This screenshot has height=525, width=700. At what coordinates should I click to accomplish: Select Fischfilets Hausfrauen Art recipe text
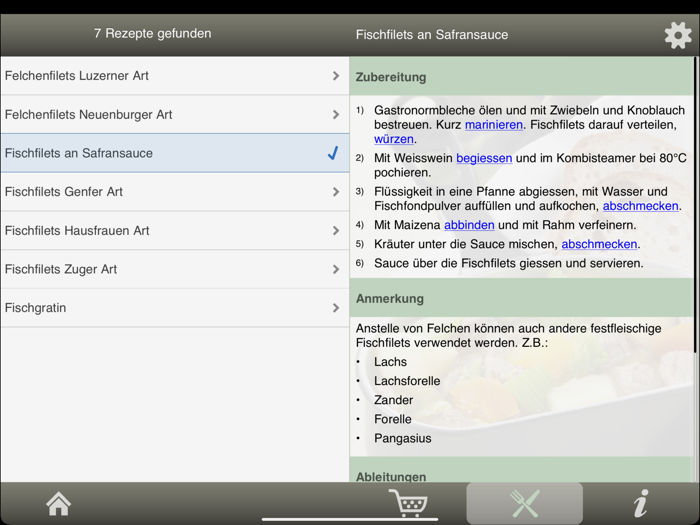coord(77,231)
